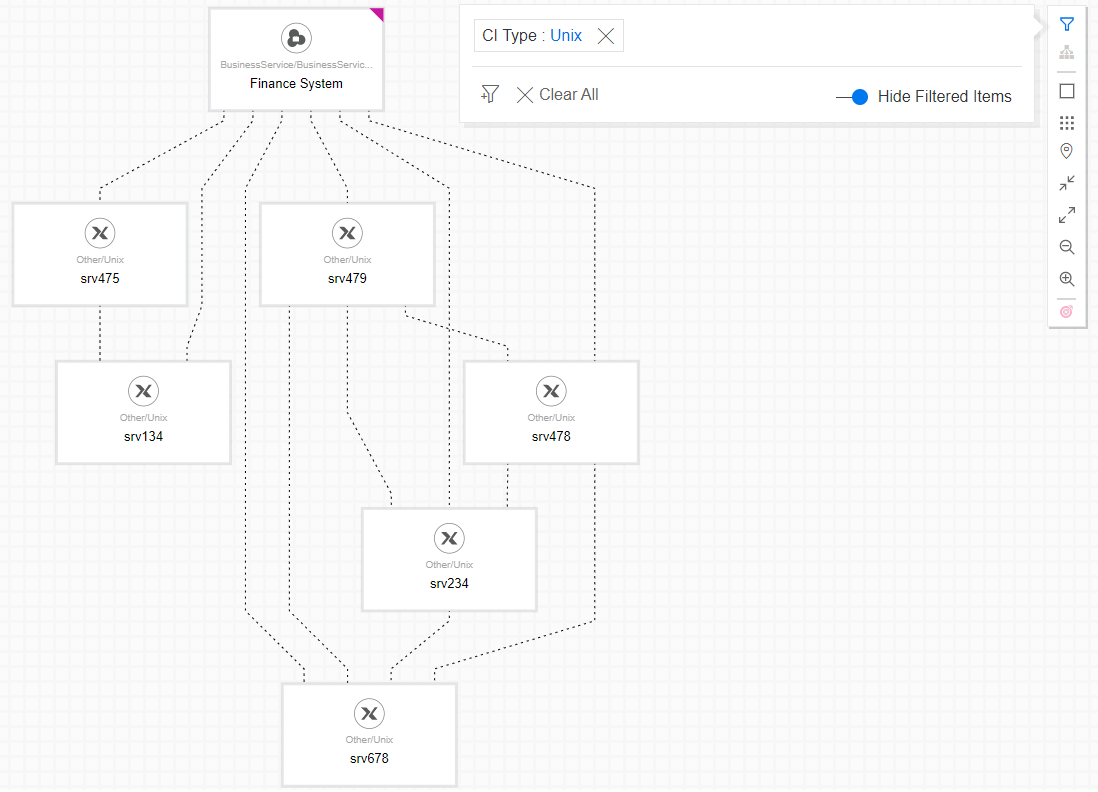Expand the map with the outward arrows icon
This screenshot has height=792, width=1098.
1066,214
